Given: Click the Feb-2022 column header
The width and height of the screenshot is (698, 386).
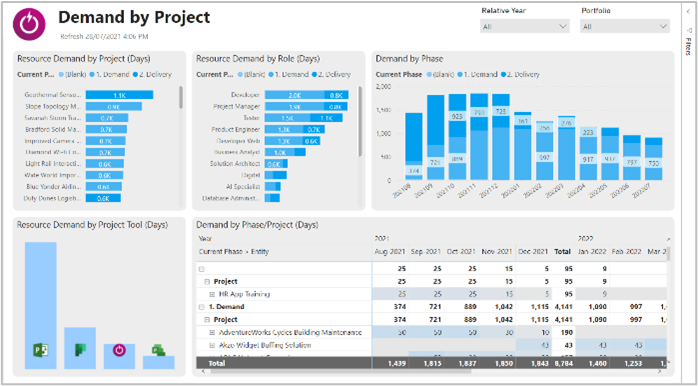Looking at the screenshot, I should point(626,252).
